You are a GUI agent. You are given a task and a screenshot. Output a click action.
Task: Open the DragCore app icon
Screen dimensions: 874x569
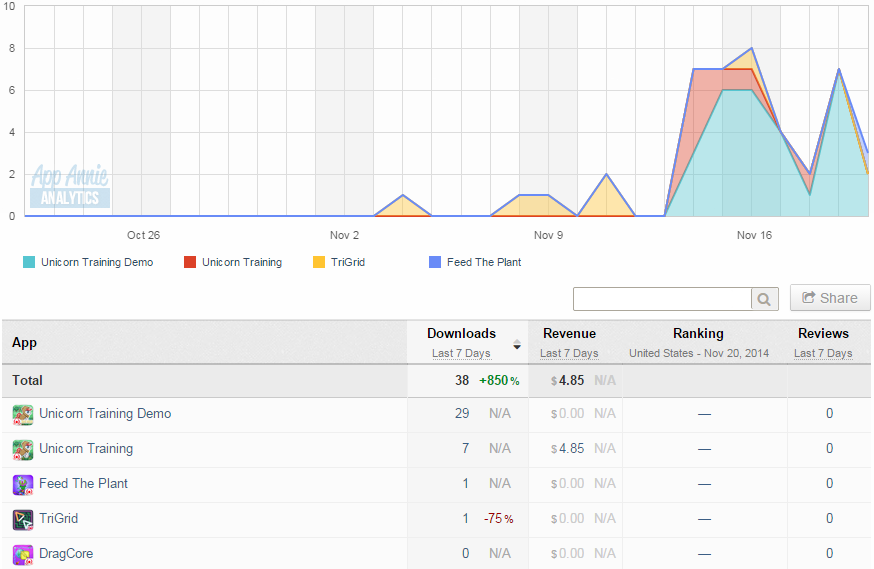23,555
